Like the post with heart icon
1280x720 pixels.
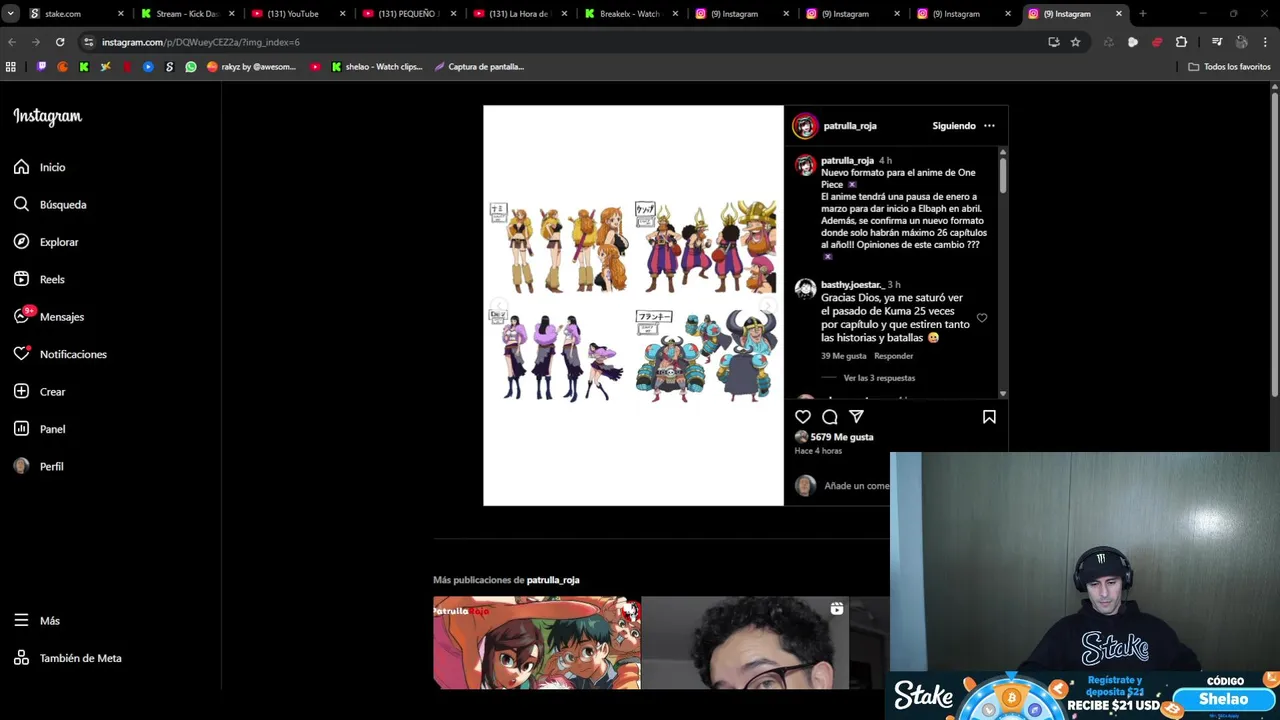point(803,417)
